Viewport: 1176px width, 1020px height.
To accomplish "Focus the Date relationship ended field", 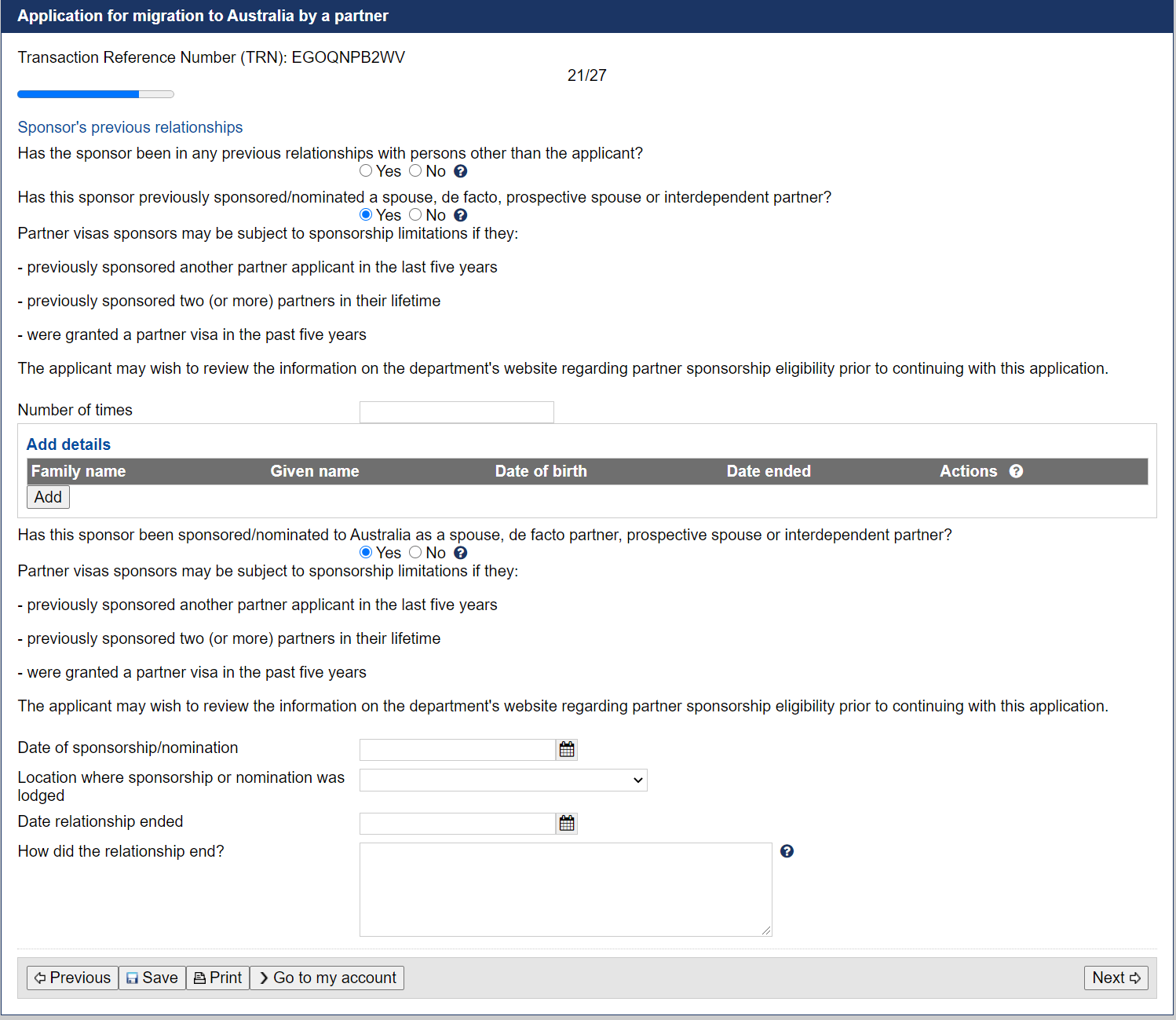I will (x=458, y=824).
